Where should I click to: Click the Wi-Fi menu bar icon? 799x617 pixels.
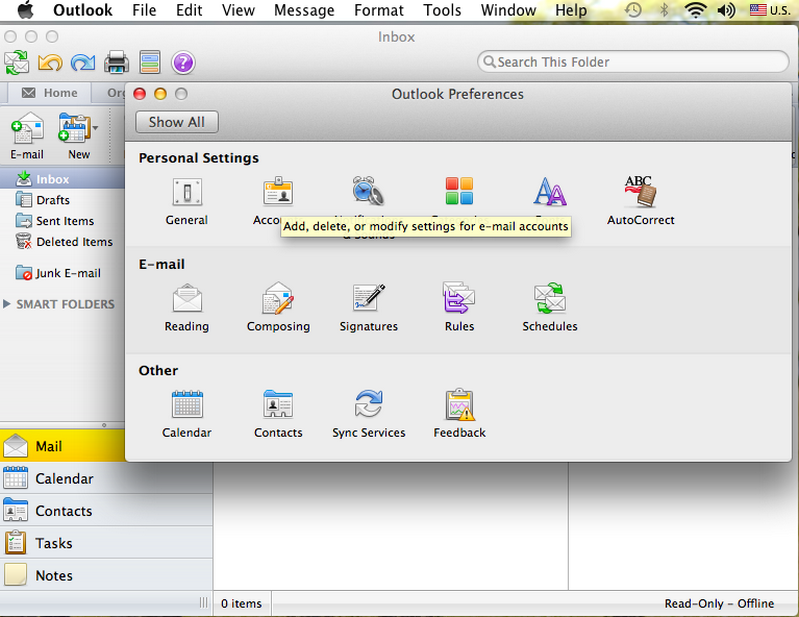tap(696, 10)
